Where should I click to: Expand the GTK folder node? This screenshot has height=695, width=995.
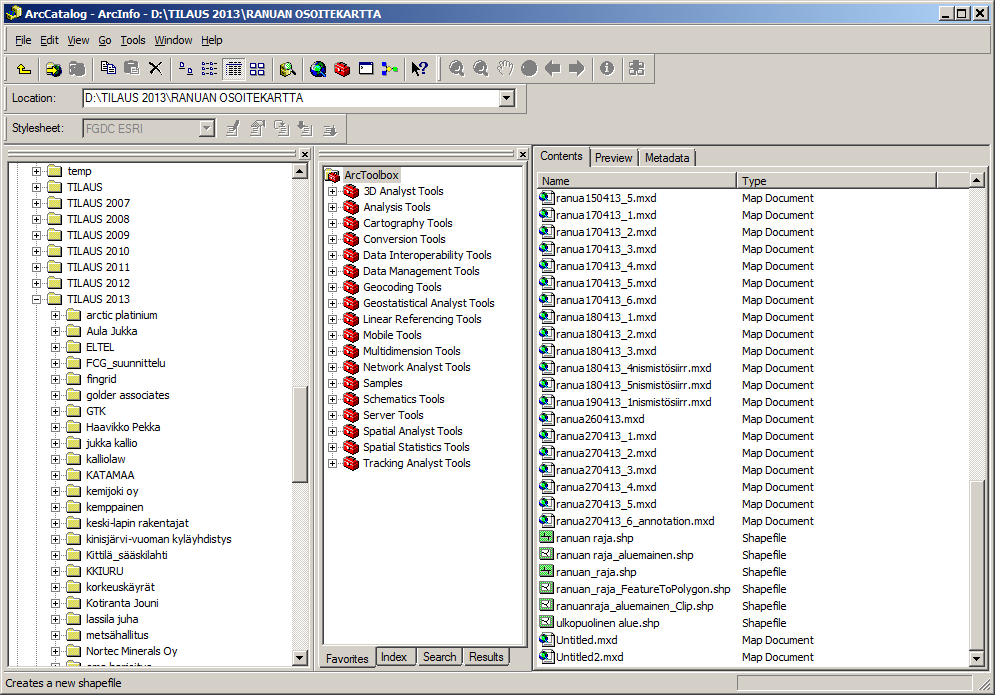pyautogui.click(x=55, y=411)
